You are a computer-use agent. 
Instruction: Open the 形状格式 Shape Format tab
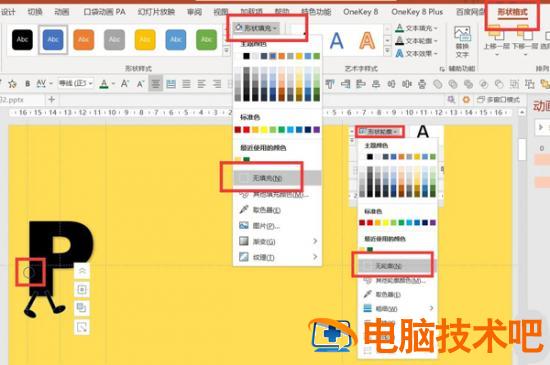512,12
